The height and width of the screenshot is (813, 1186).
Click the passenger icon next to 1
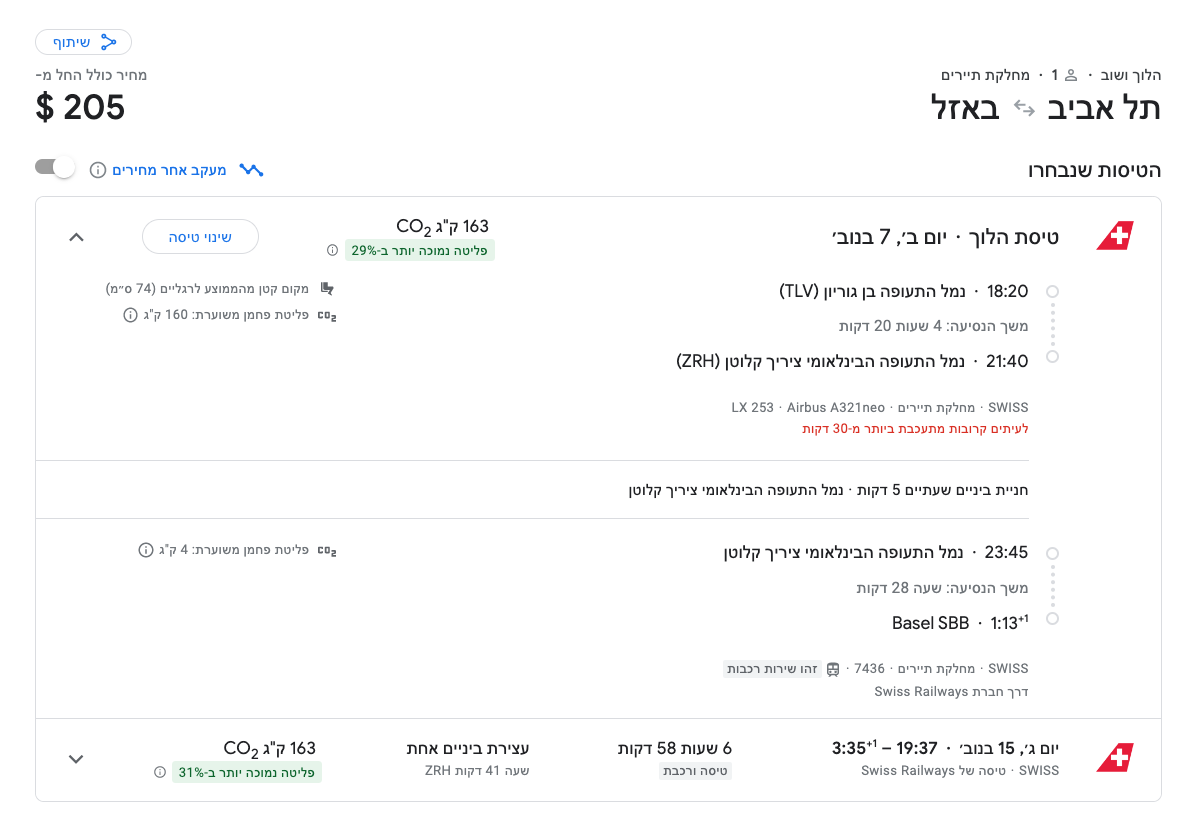pos(1069,74)
